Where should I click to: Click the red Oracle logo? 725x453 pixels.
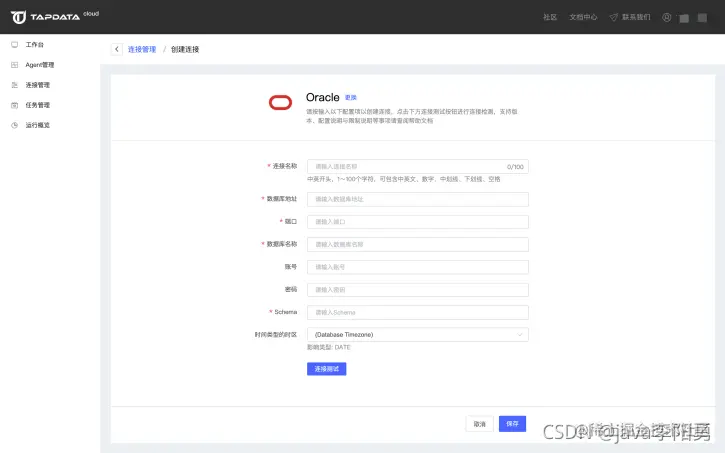coord(280,103)
